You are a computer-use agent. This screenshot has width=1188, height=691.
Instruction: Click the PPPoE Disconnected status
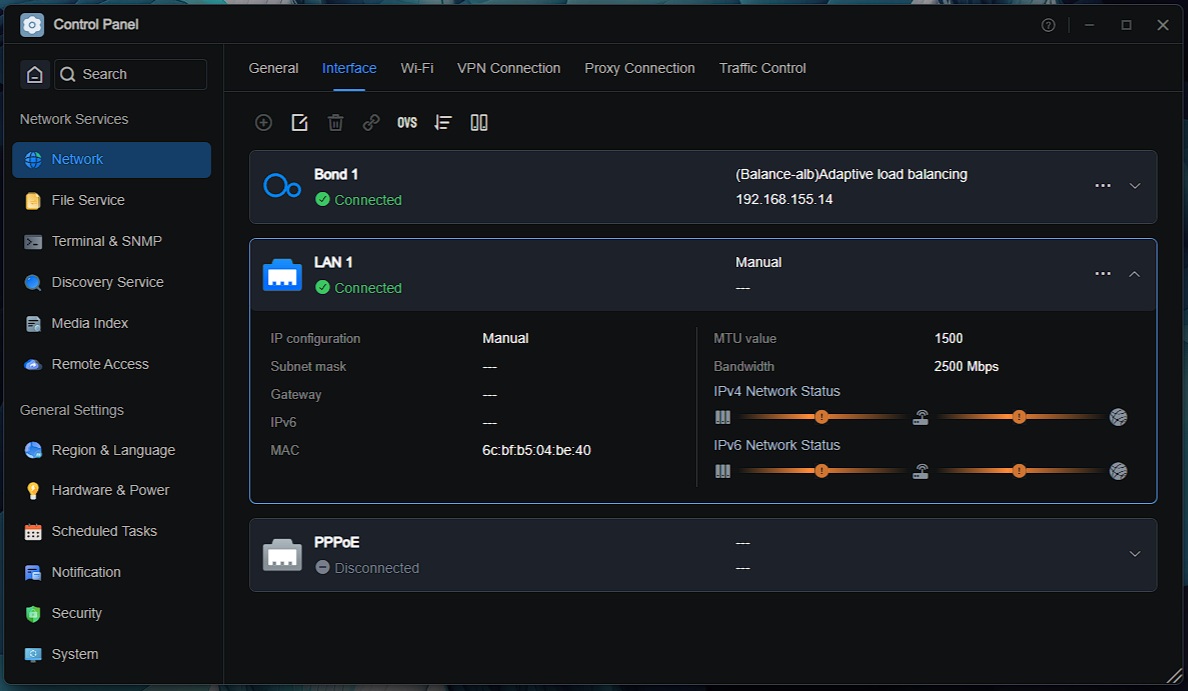click(367, 568)
